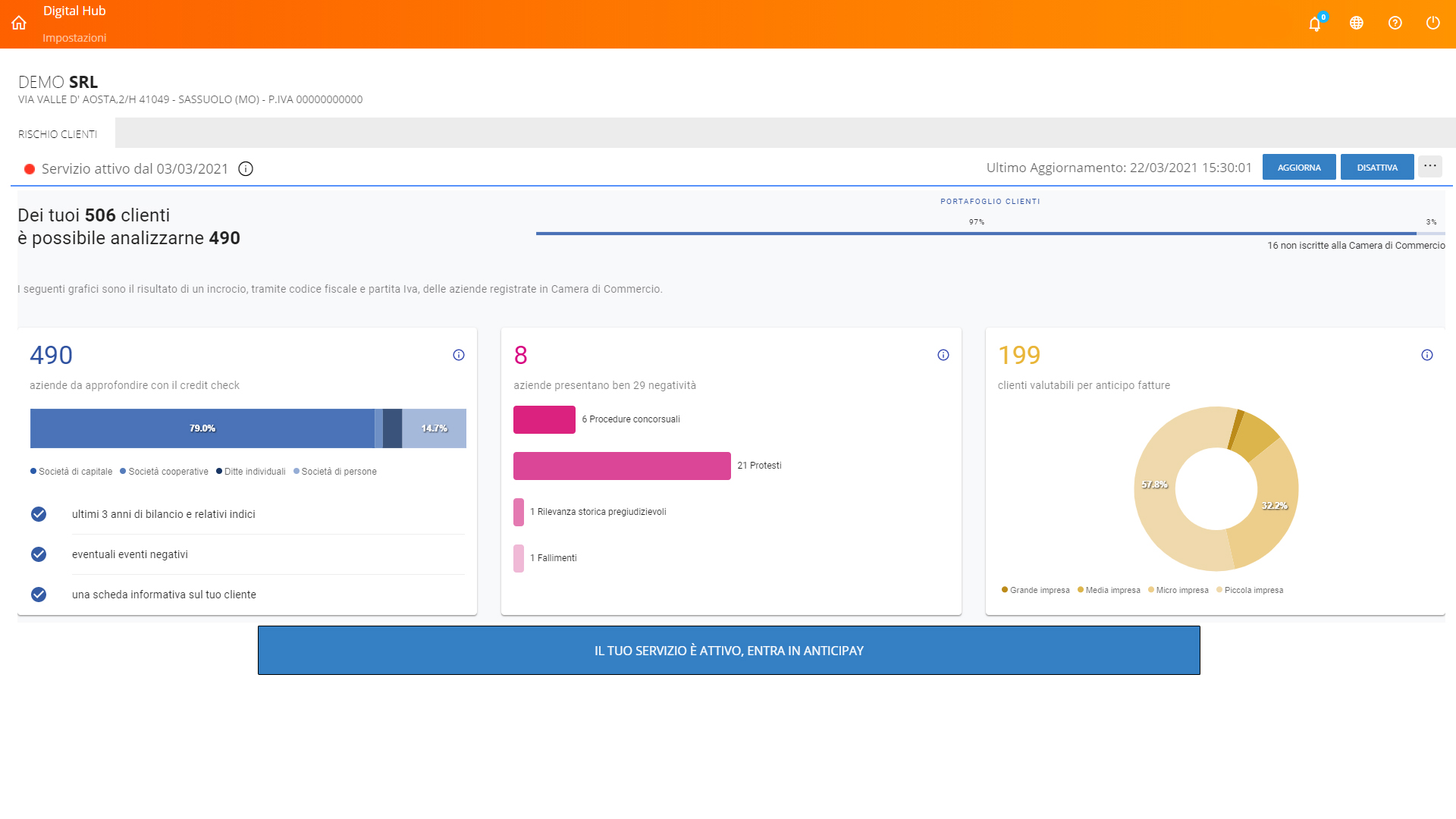Screen dimensions: 1456x819
Task: Open the help question mark icon
Action: pos(1395,23)
